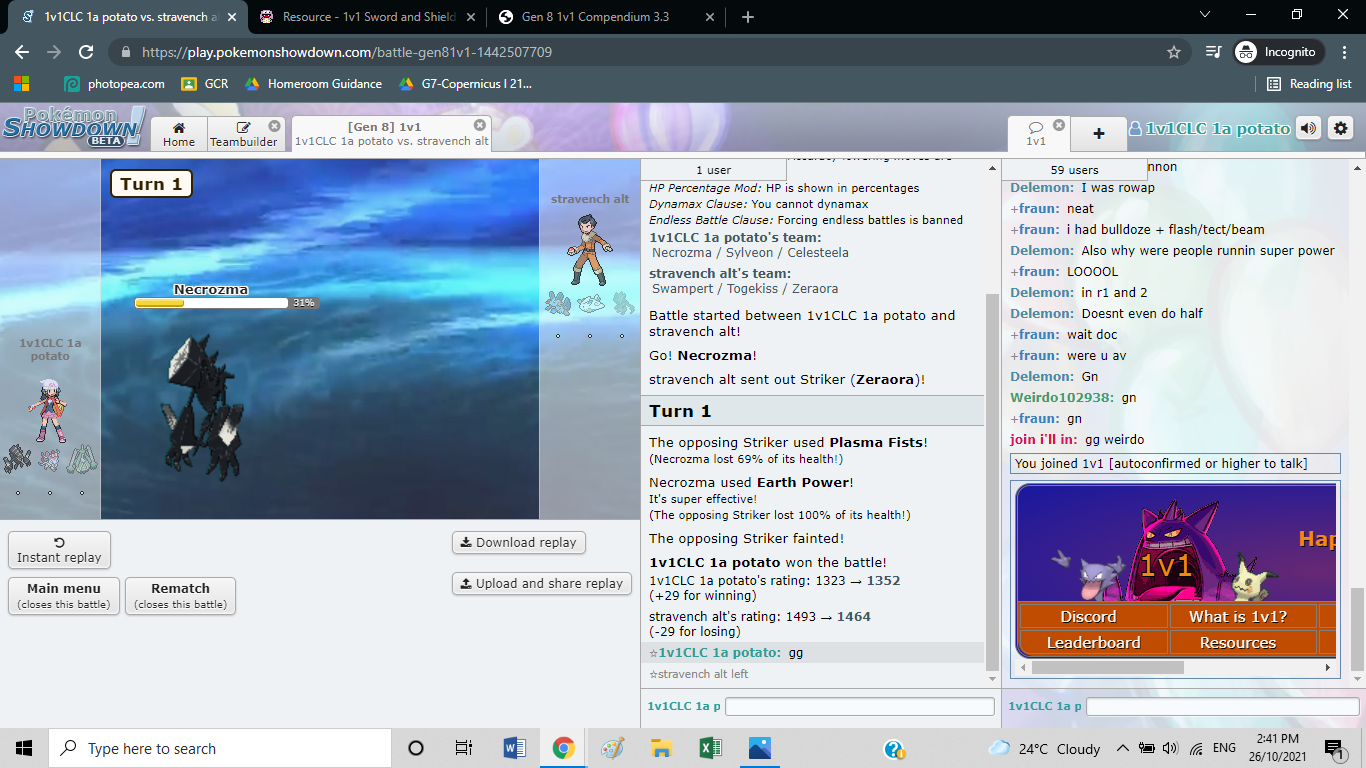The height and width of the screenshot is (768, 1366).
Task: Click the Pokémon Showdown logo
Action: point(74,128)
